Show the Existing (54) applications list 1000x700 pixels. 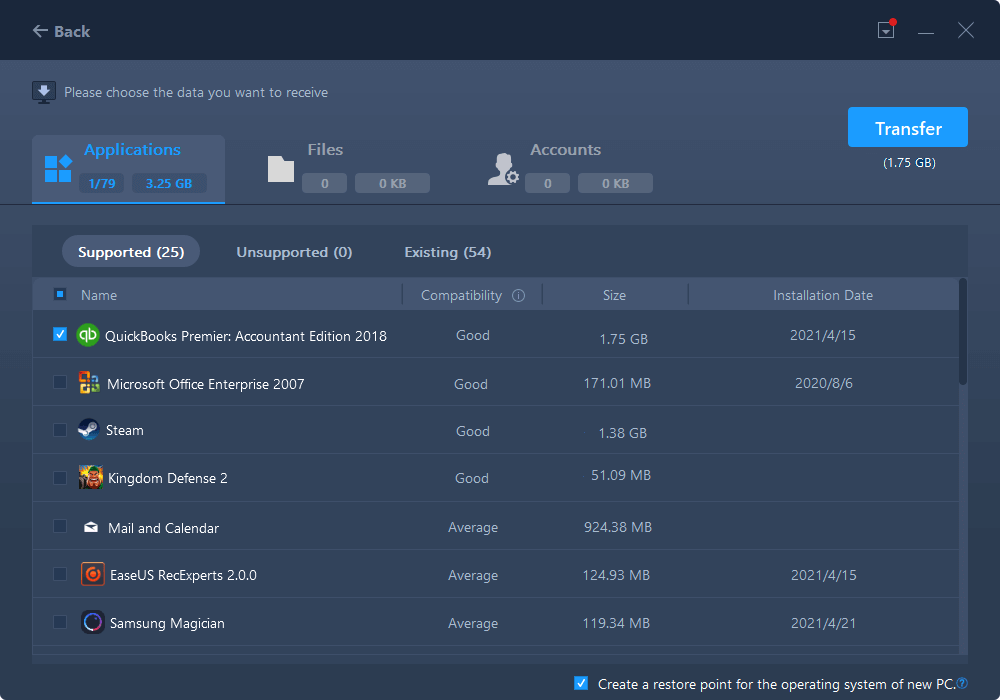447,252
